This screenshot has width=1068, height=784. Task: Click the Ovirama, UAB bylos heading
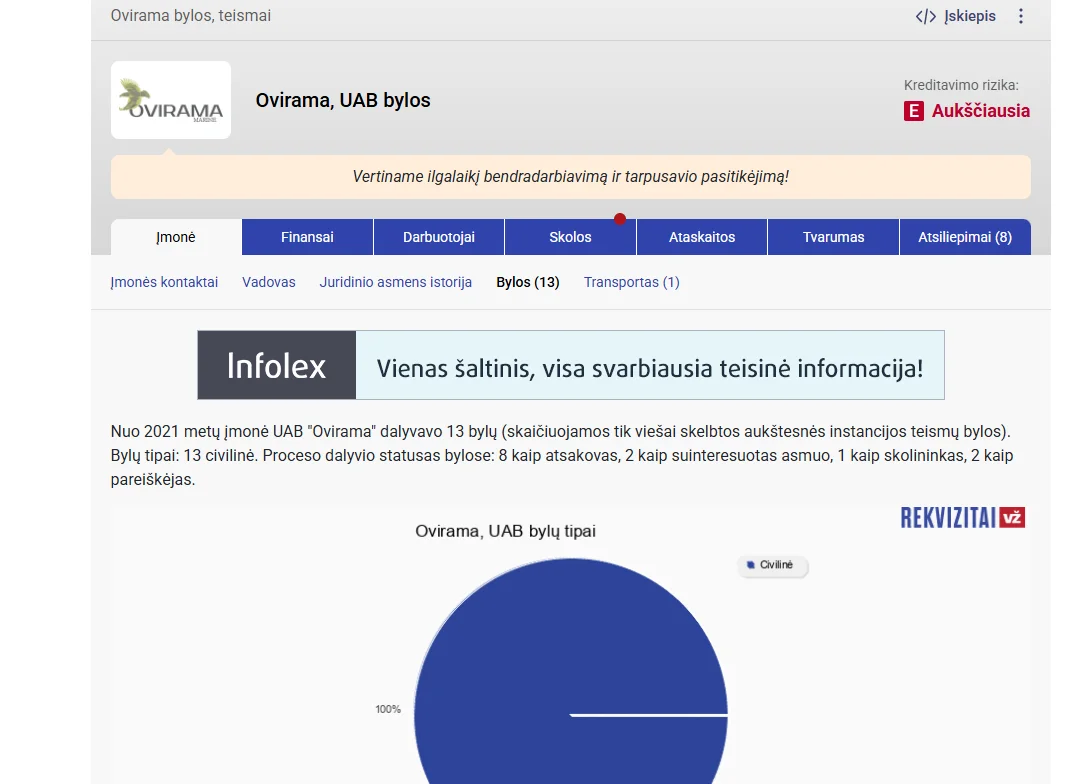click(343, 100)
